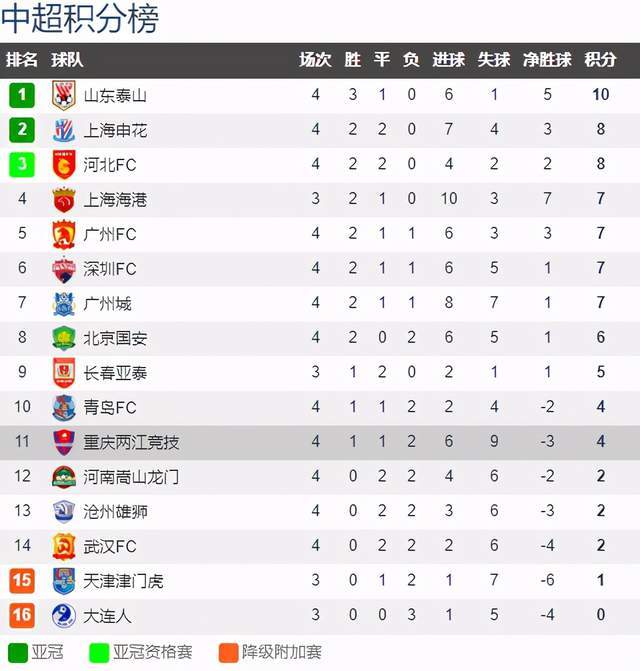Open the 广州FC team logo
This screenshot has height=671, width=640.
pyautogui.click(x=64, y=235)
